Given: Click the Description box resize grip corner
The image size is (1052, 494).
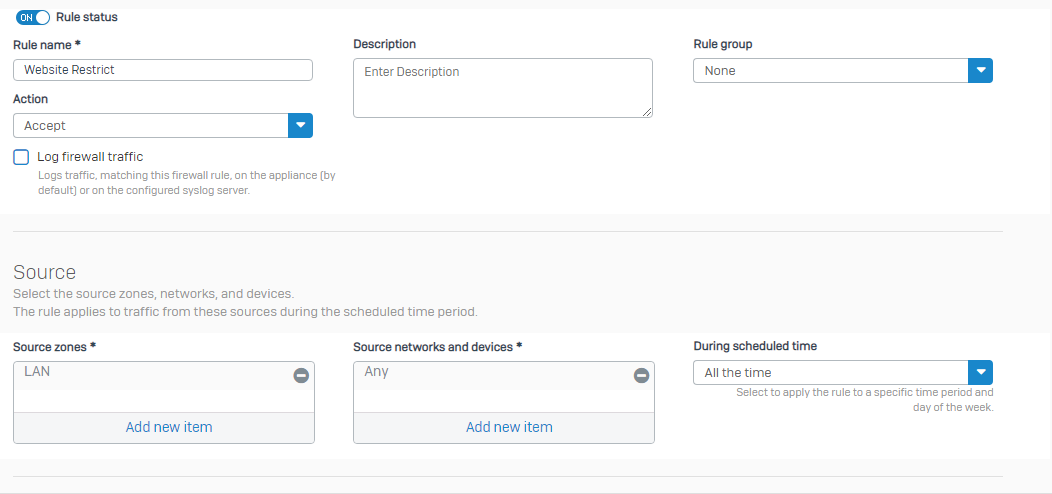Looking at the screenshot, I should [x=647, y=112].
